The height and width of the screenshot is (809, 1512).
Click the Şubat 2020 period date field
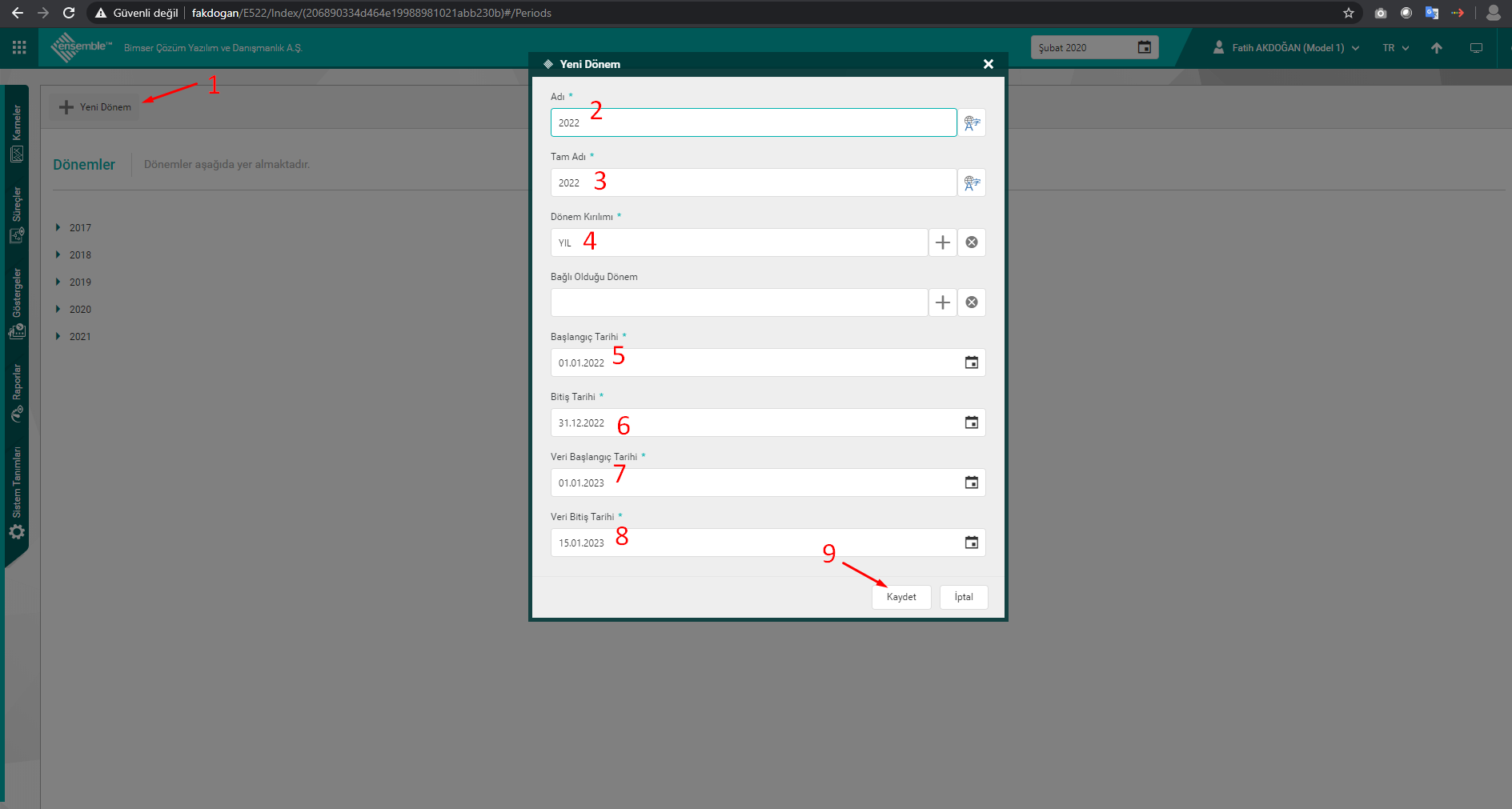[x=1094, y=47]
